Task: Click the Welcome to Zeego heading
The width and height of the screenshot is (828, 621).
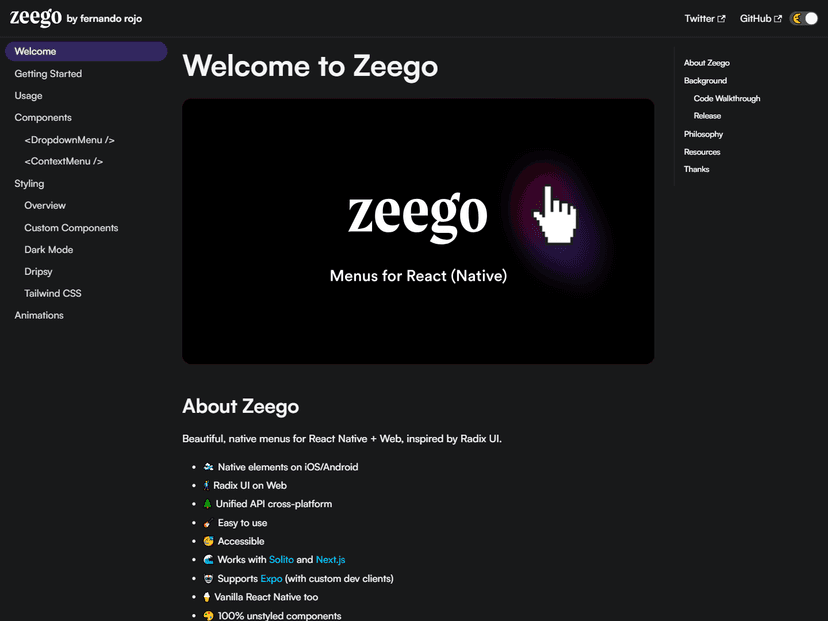Action: 310,67
